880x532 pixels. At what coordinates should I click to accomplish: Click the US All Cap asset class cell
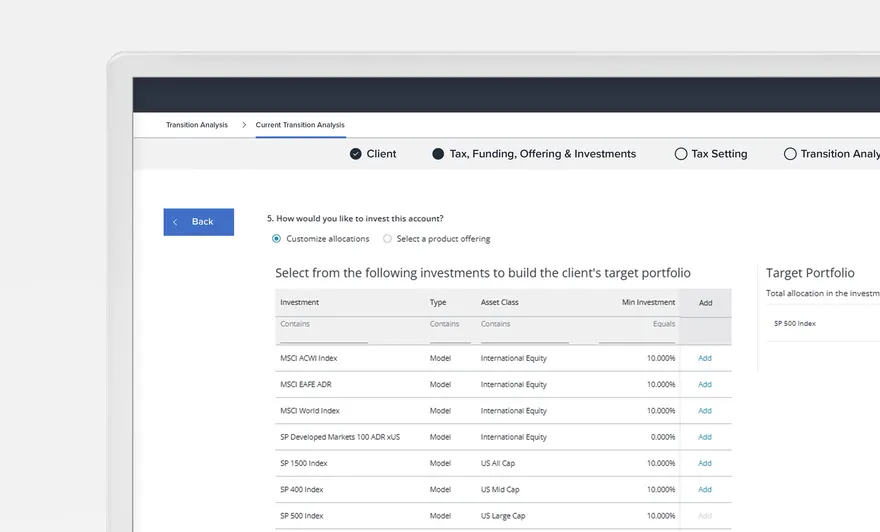[498, 464]
